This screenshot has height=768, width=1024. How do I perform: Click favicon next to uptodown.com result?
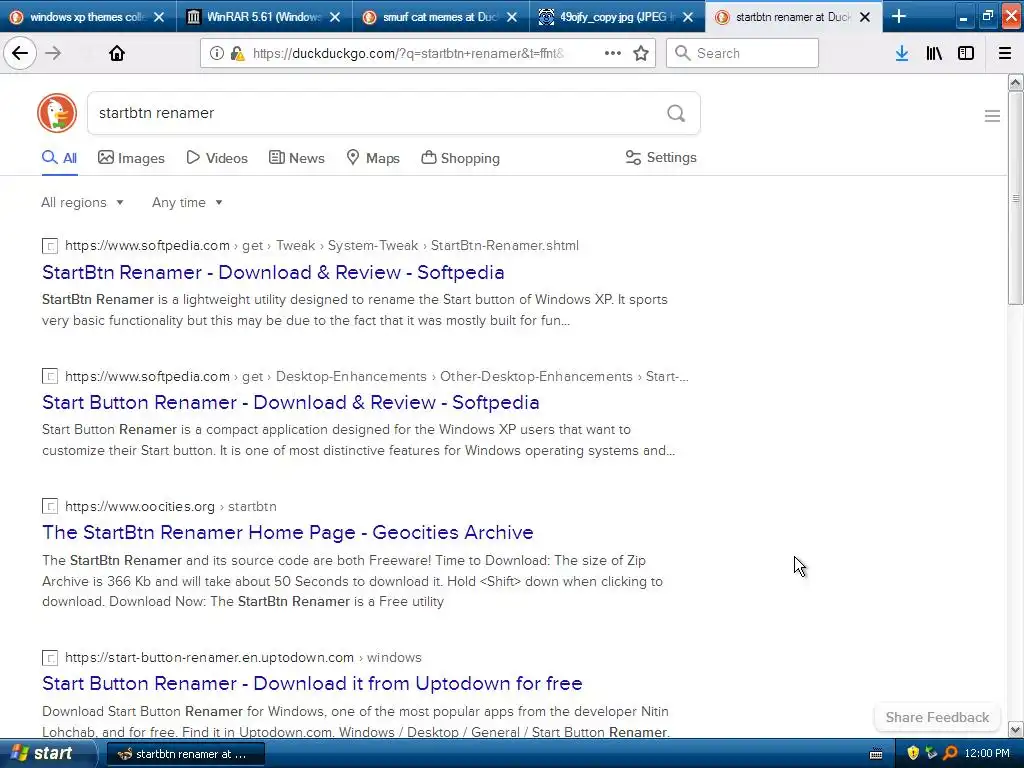click(50, 658)
